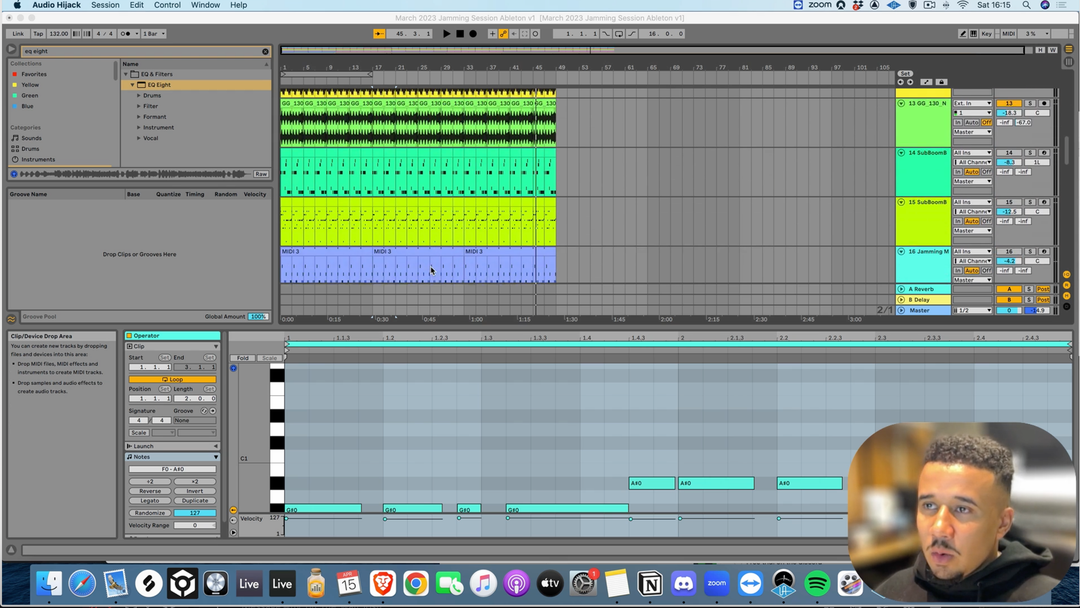Clear the browser search field
Image resolution: width=1080 pixels, height=608 pixels.
point(265,51)
